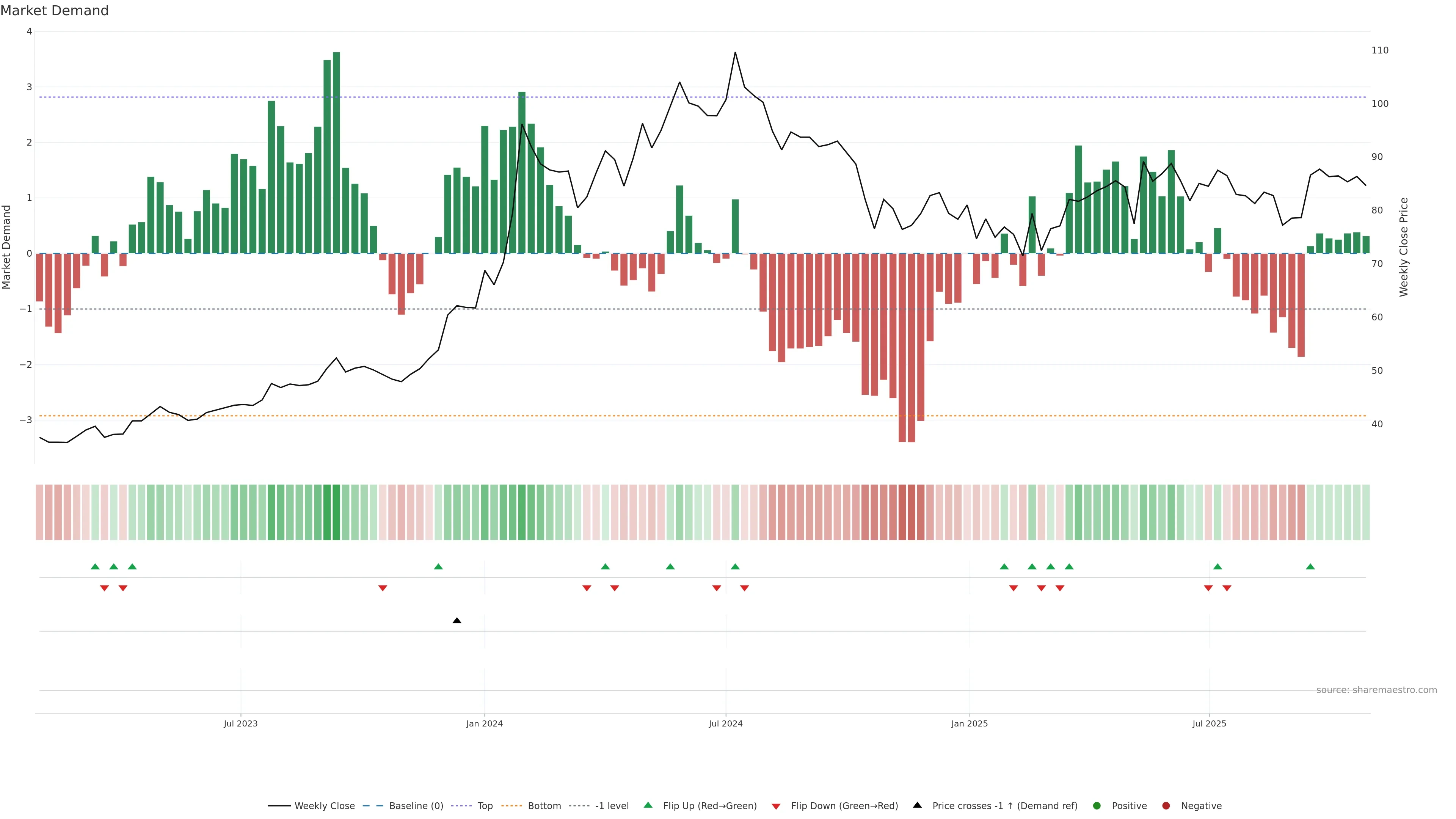This screenshot has width=1456, height=819.
Task: Click the red Negative dot in the legend
Action: (1166, 805)
